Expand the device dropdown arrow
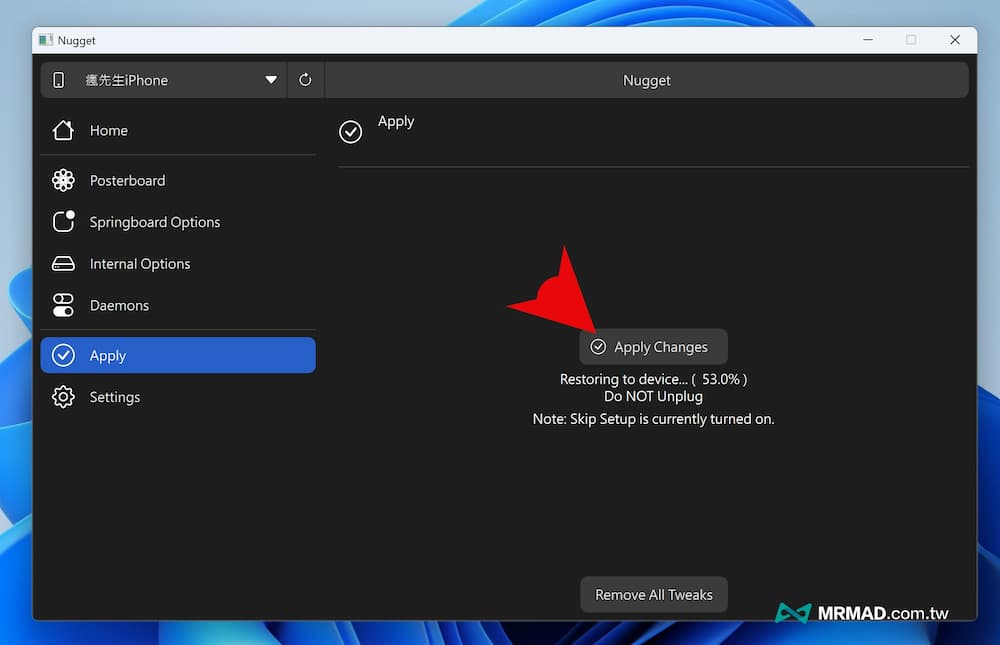This screenshot has height=645, width=1000. tap(271, 80)
